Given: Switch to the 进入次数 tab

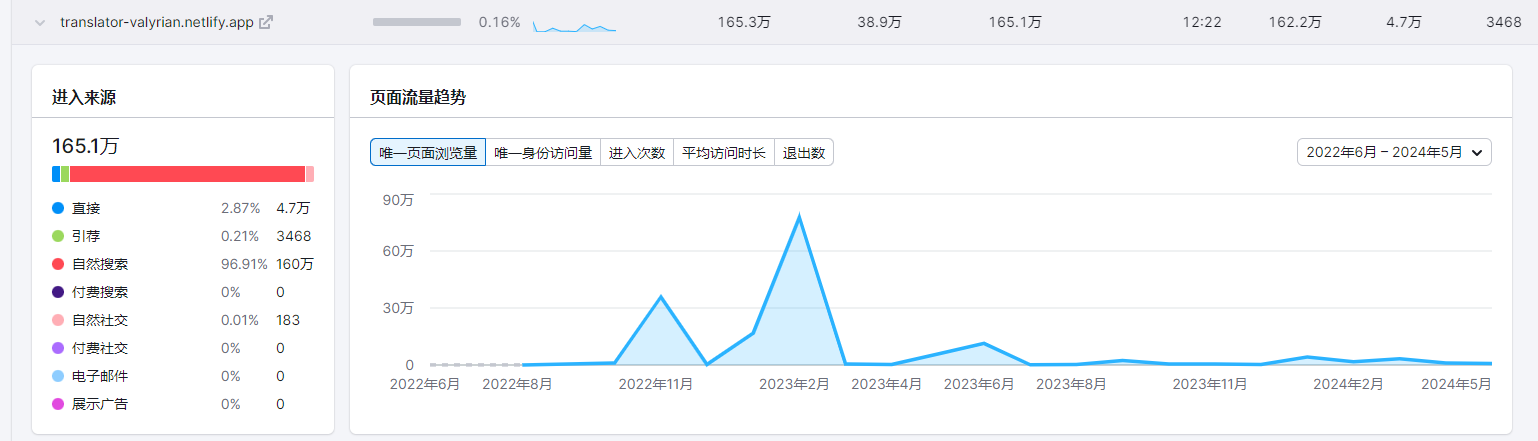Looking at the screenshot, I should (x=637, y=153).
